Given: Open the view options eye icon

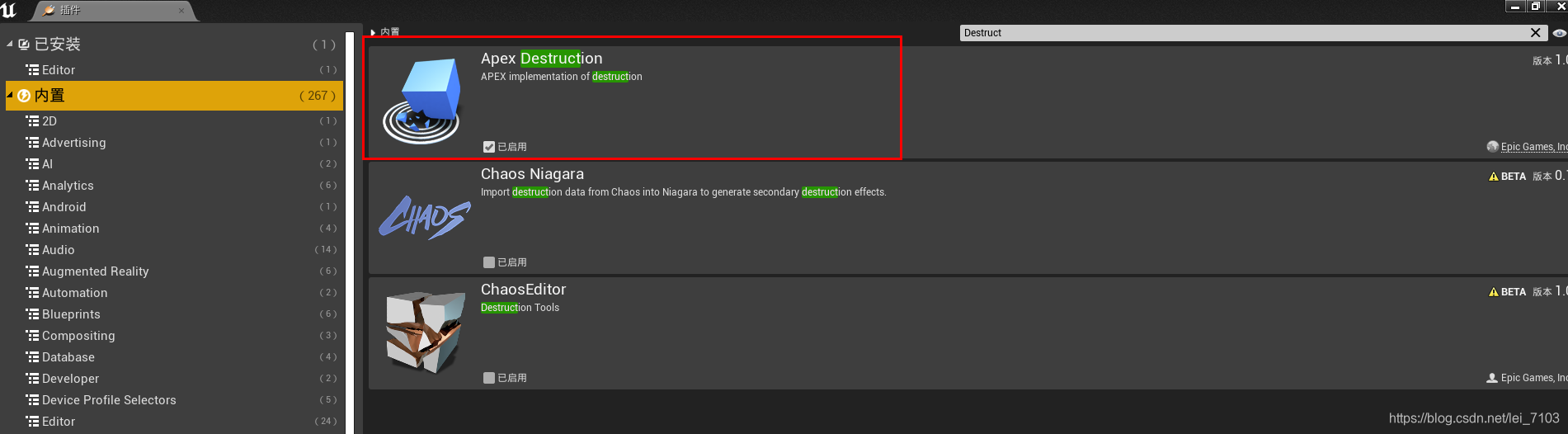Looking at the screenshot, I should click(1559, 33).
